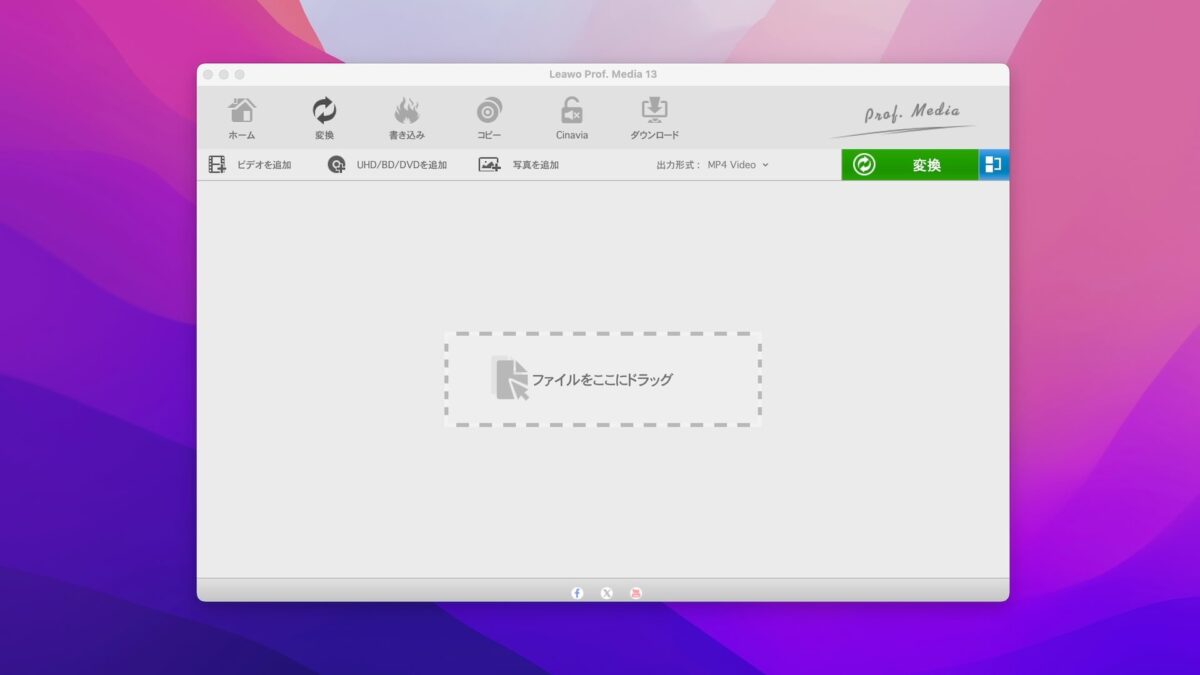Expand the MP4 Video output format dropdown
1200x675 pixels.
click(x=738, y=165)
